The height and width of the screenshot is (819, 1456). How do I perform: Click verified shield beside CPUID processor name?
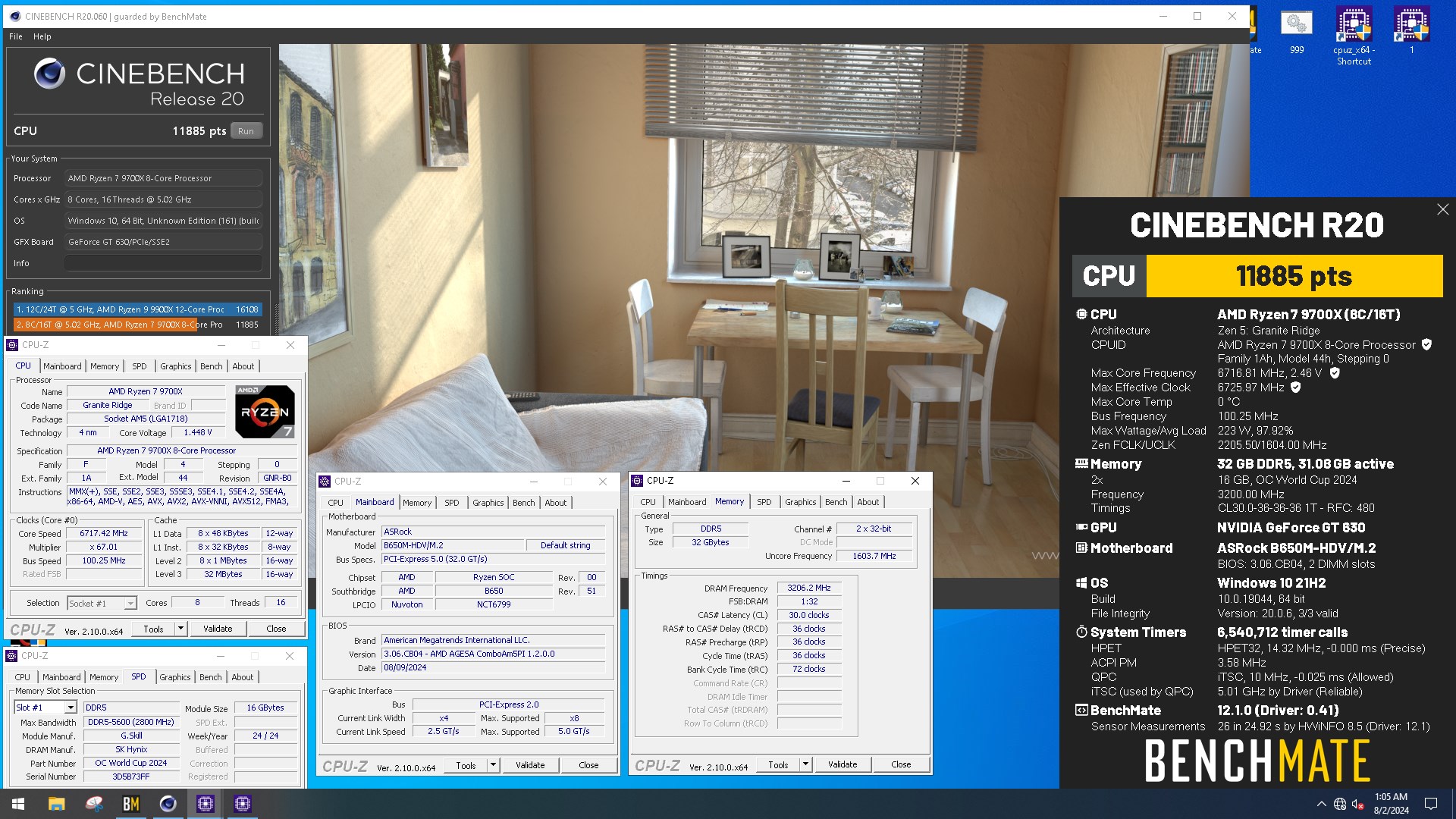click(x=1426, y=344)
